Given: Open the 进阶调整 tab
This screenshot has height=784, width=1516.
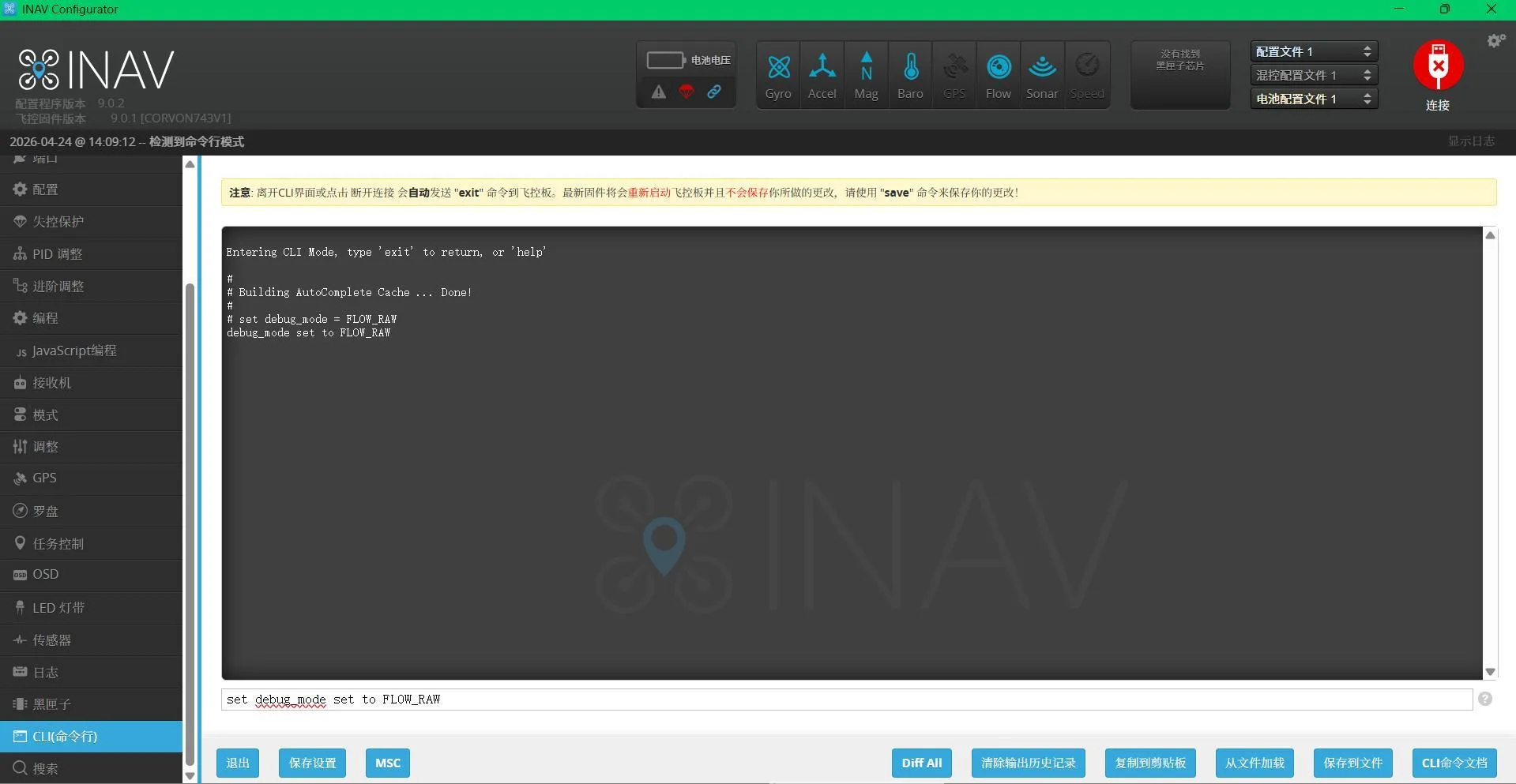Looking at the screenshot, I should [x=91, y=287].
